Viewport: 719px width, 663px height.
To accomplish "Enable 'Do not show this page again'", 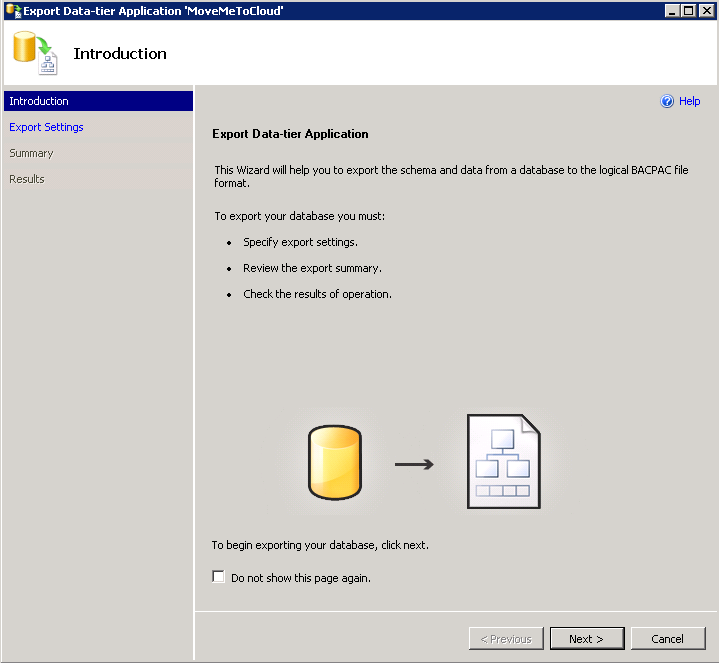I will tap(219, 577).
